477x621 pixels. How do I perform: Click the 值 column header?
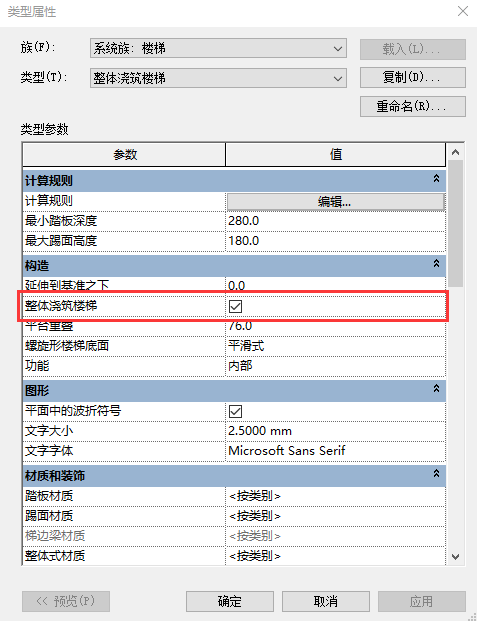[336, 154]
